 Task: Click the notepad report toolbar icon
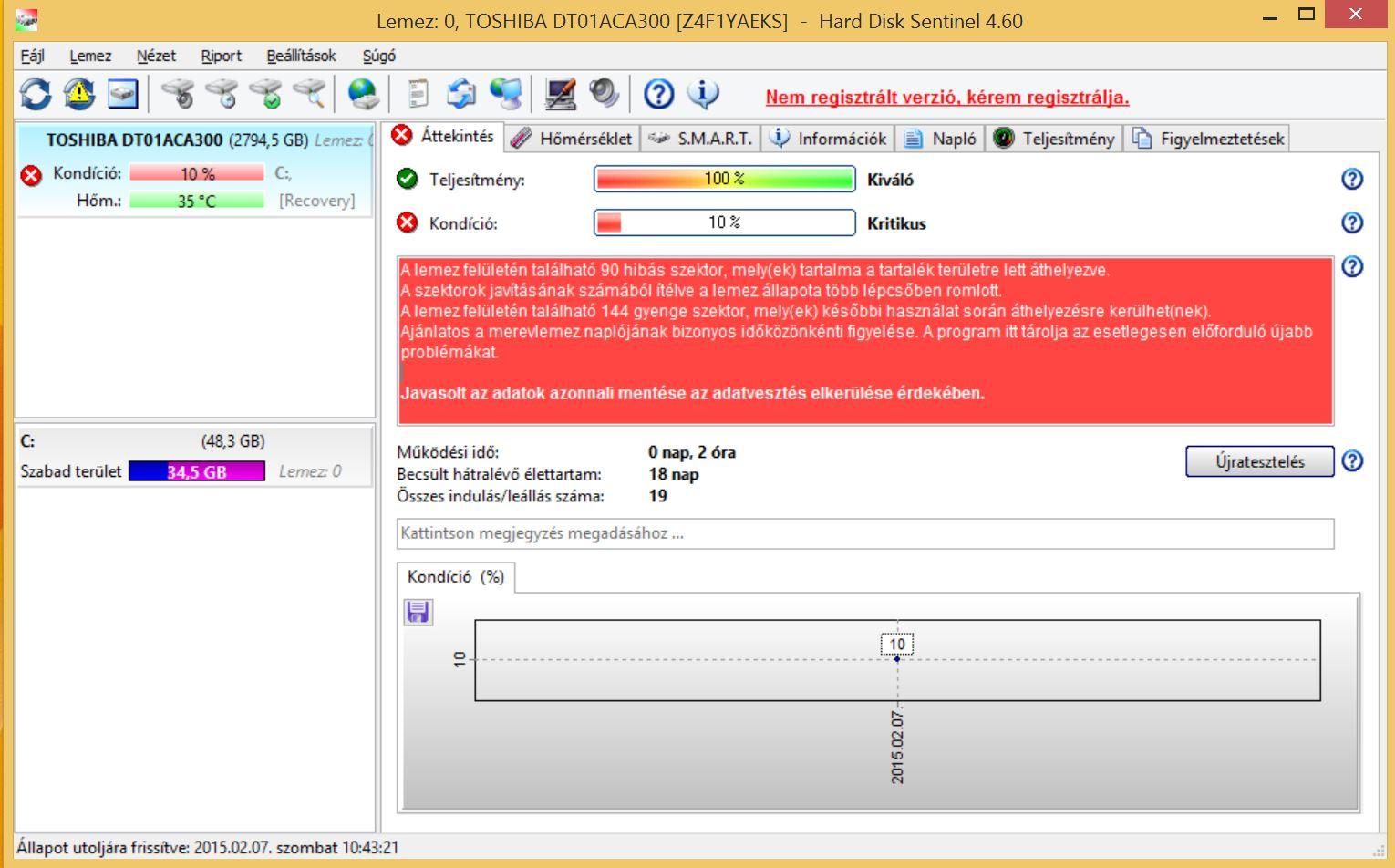418,93
